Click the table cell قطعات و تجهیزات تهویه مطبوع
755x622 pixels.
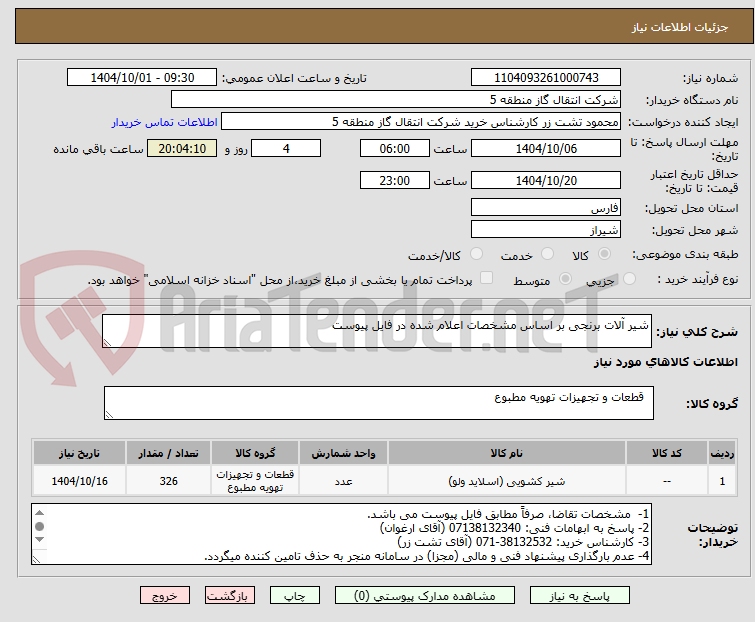pos(255,481)
